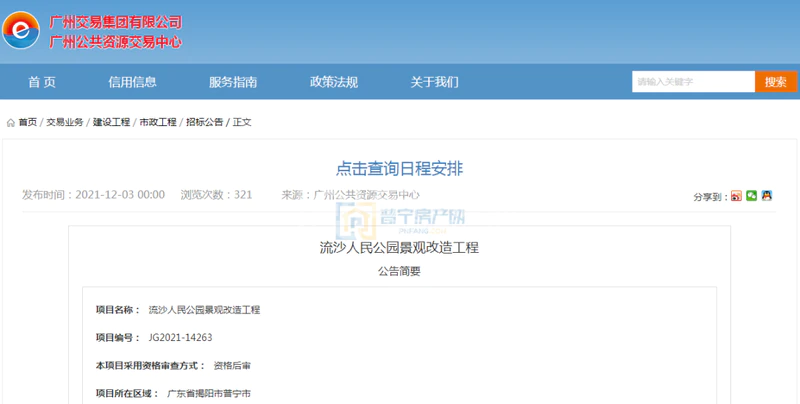The width and height of the screenshot is (800, 404).
Task: Open the 服务指南 navigation menu
Action: click(x=233, y=82)
